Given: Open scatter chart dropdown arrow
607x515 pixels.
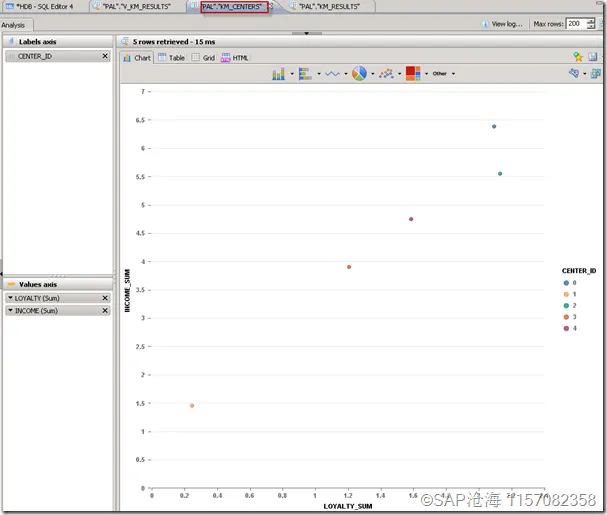Looking at the screenshot, I should pos(400,74).
